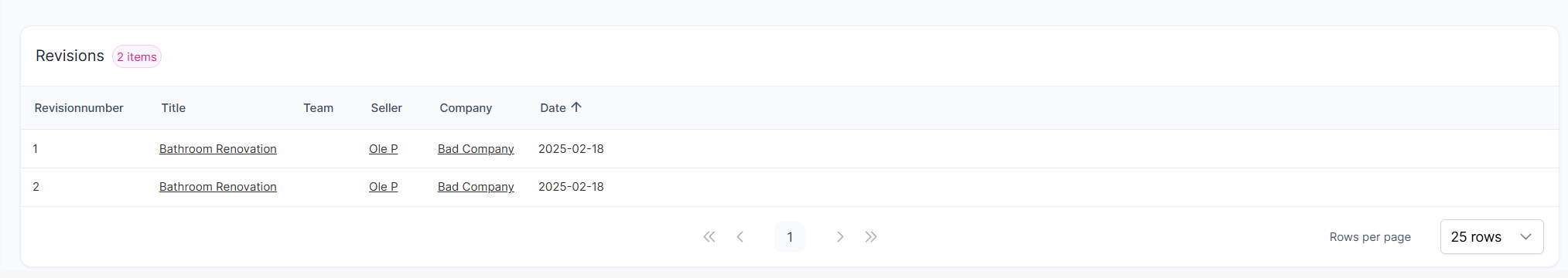This screenshot has height=278, width=1568.
Task: Sort by the Title column header
Action: pos(173,108)
